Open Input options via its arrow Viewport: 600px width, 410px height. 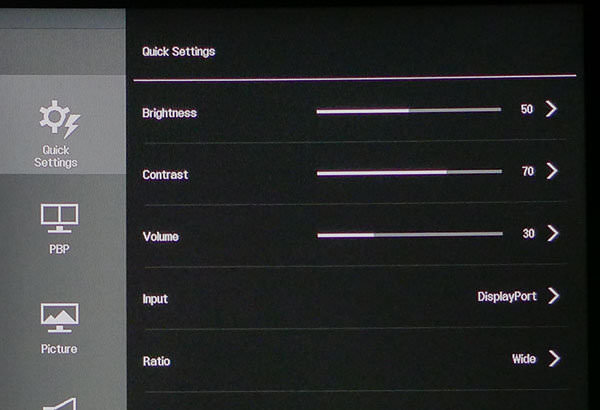coord(552,296)
